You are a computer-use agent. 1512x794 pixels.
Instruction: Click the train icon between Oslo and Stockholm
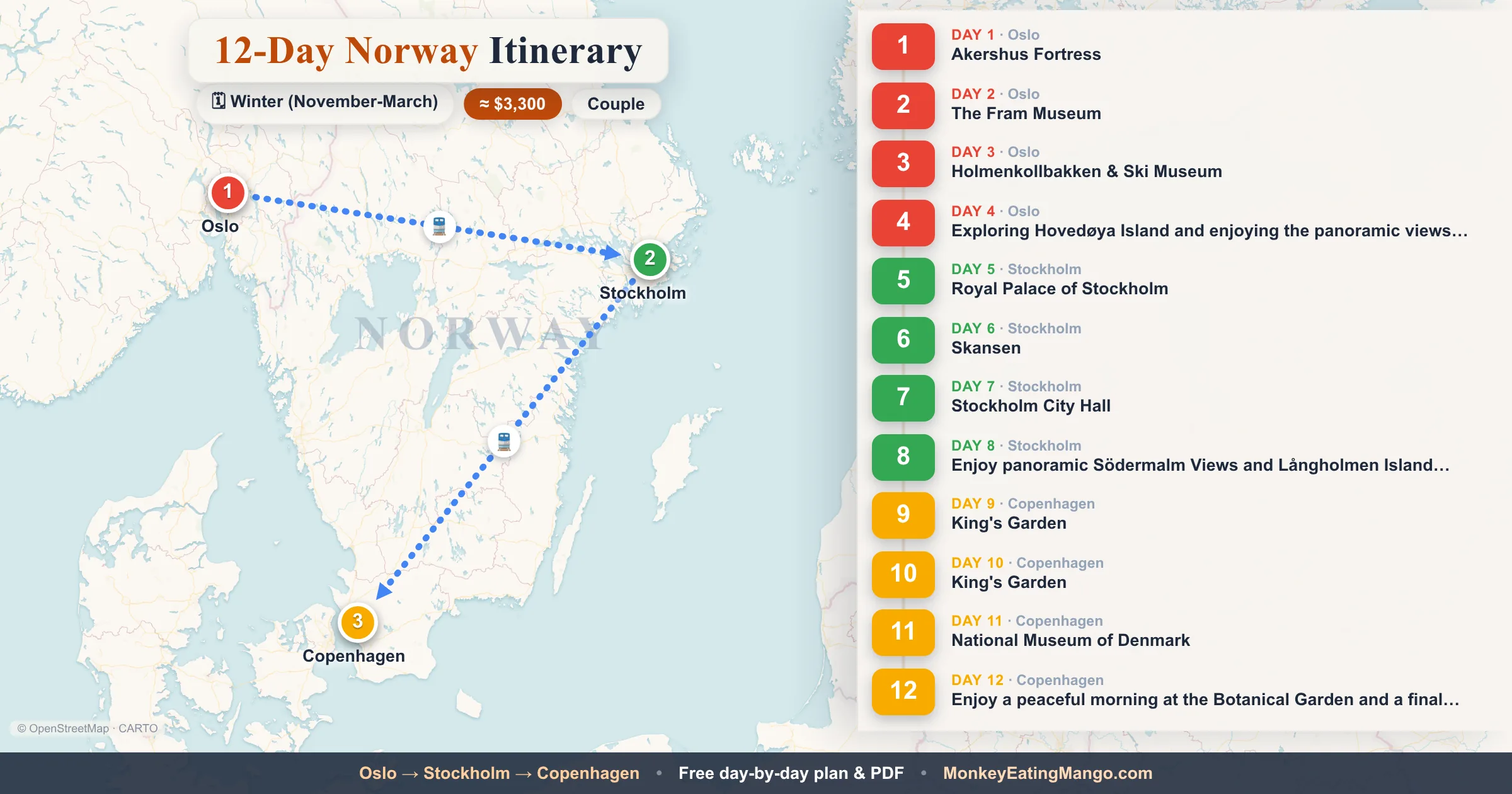point(439,226)
